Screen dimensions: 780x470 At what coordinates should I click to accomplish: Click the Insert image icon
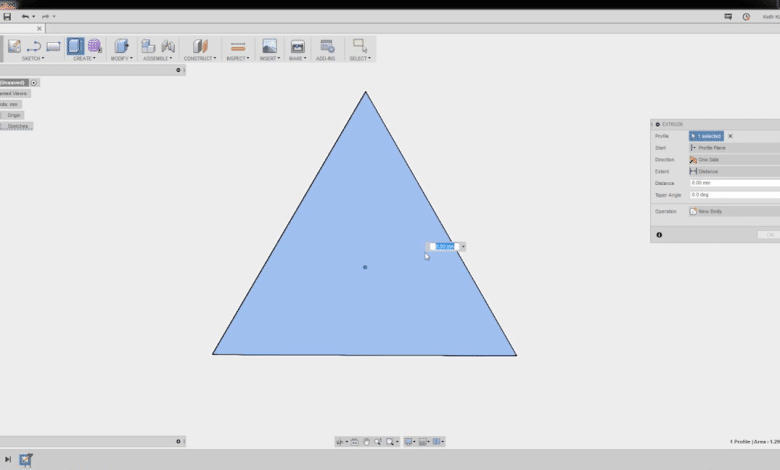[x=269, y=46]
